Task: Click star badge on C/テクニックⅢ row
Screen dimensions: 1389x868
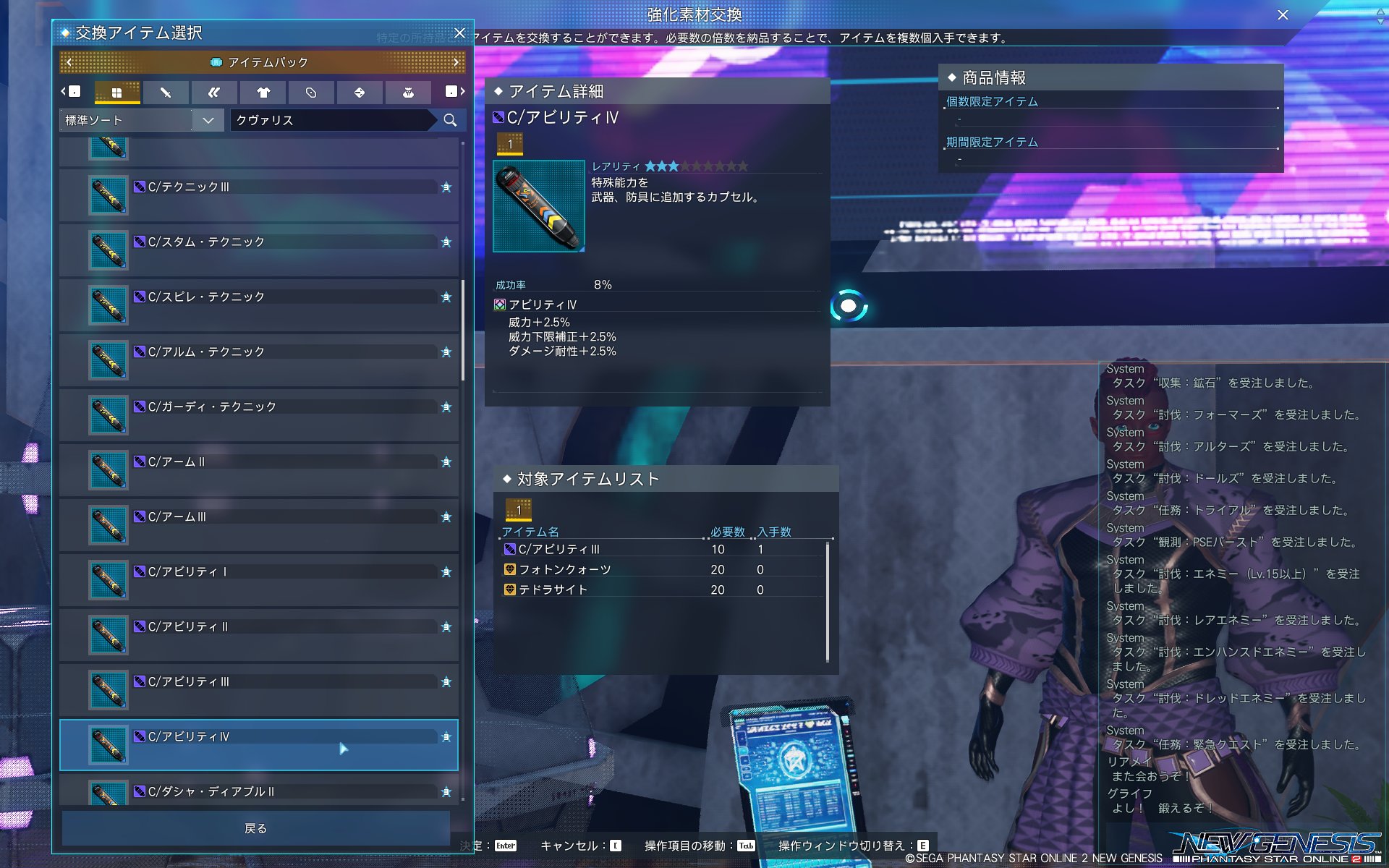Action: click(x=446, y=187)
